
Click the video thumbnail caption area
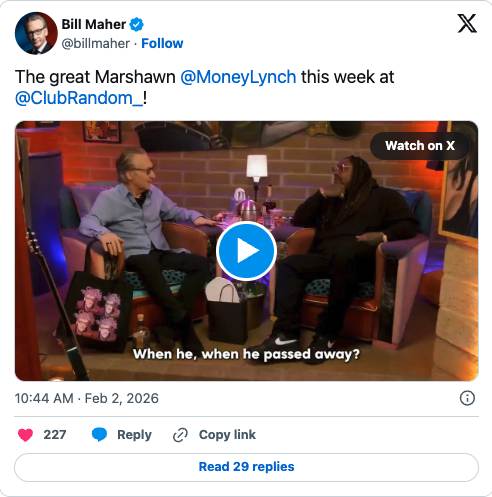pyautogui.click(x=246, y=354)
